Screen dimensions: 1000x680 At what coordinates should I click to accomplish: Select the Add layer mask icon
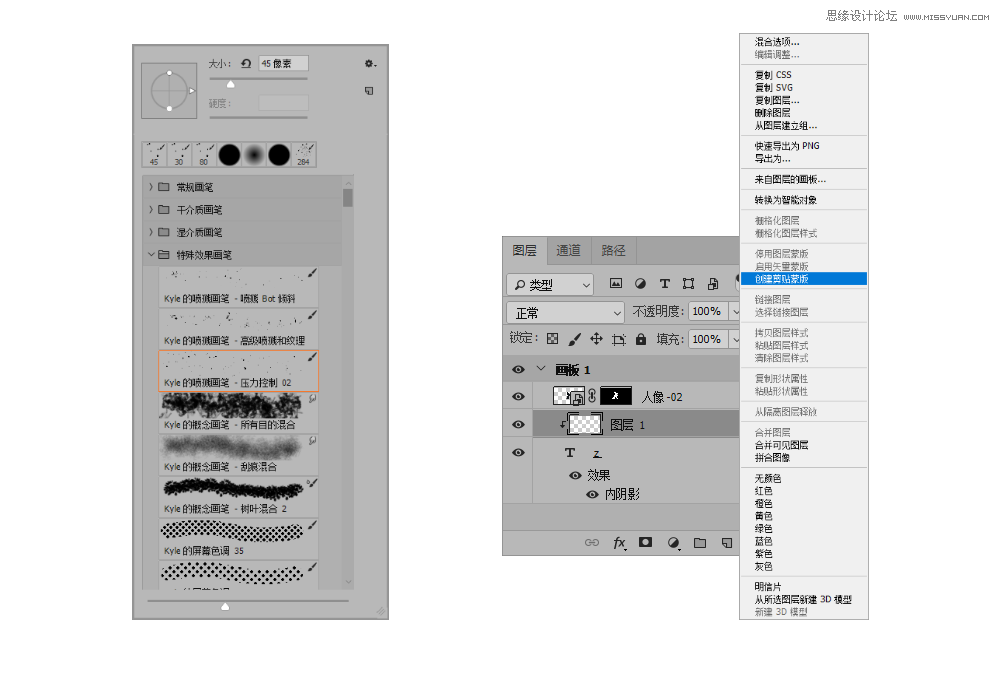pyautogui.click(x=645, y=543)
